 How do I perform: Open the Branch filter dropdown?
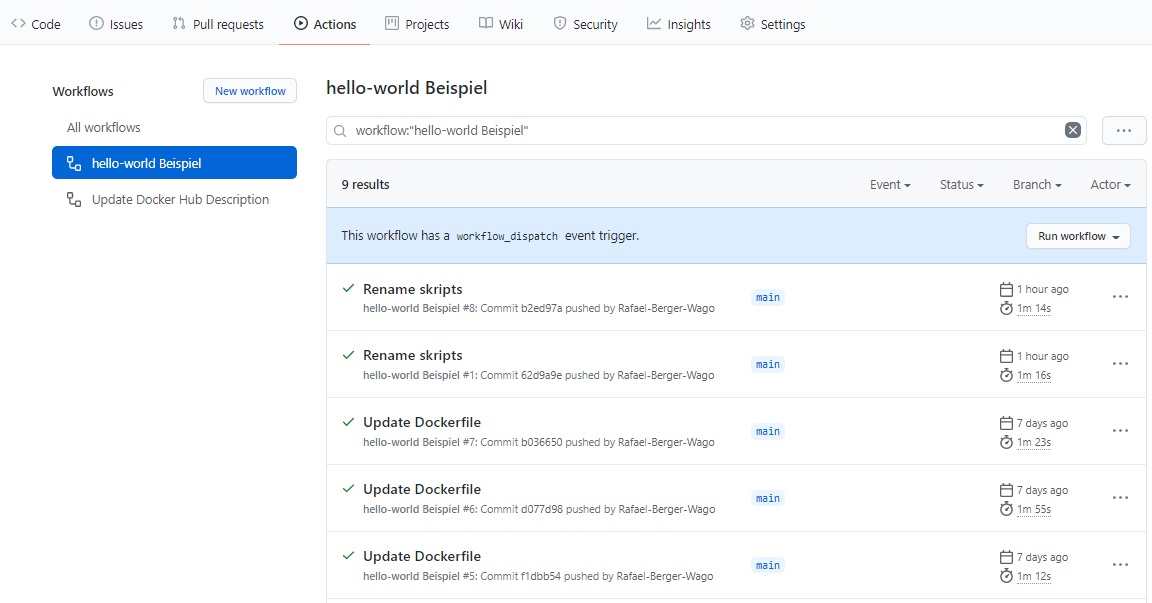coord(1036,185)
